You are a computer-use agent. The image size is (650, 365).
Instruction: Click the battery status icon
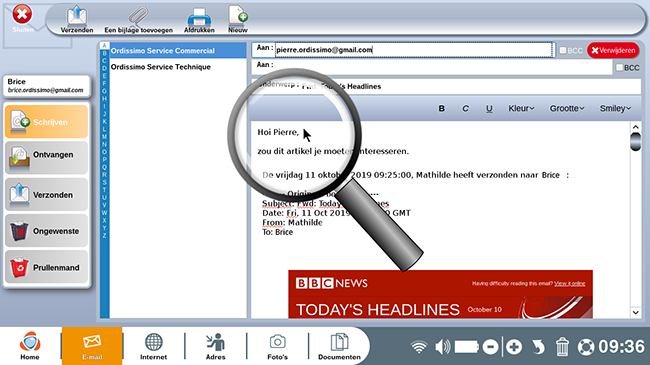pos(467,347)
